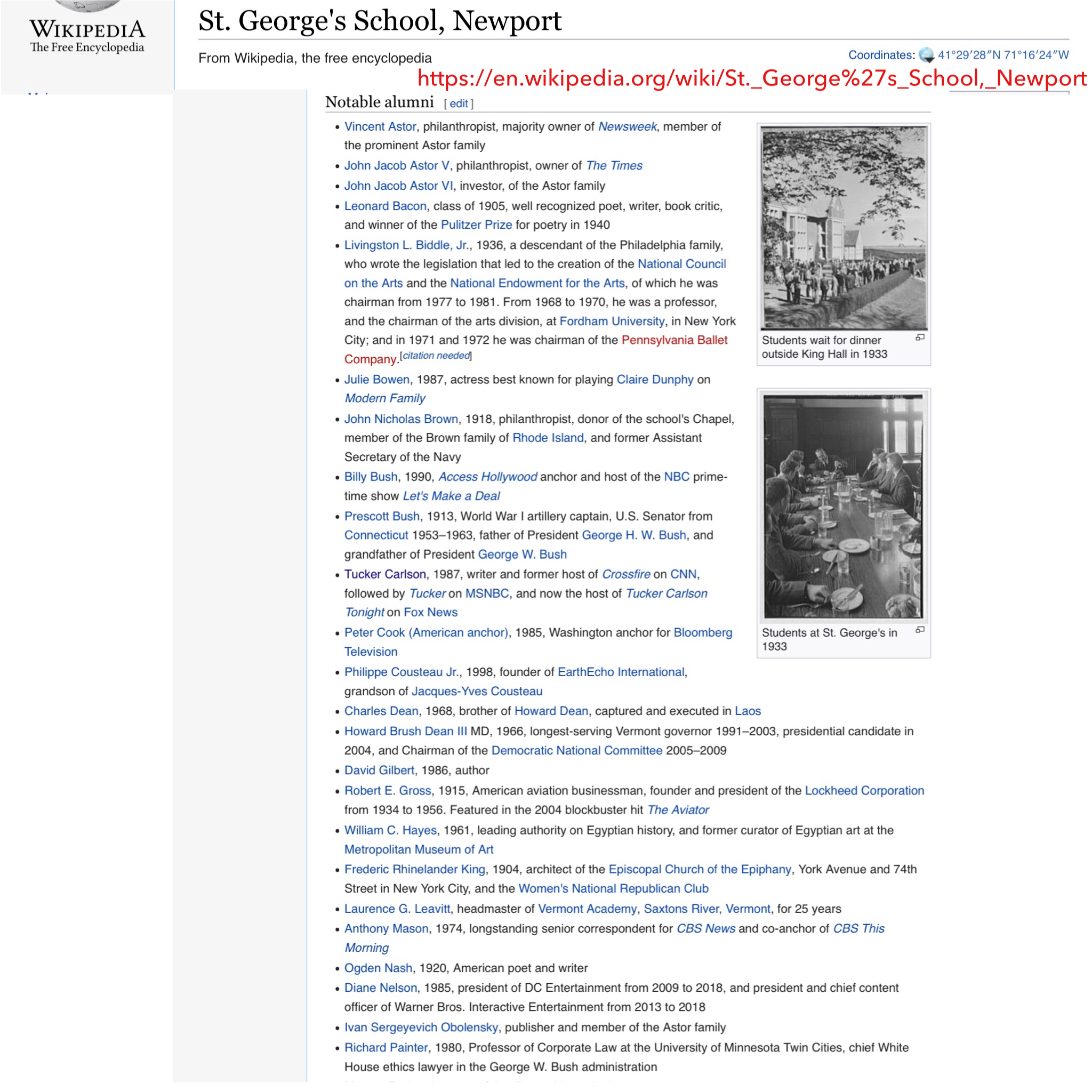Open the Charles Dean article

coord(382,711)
